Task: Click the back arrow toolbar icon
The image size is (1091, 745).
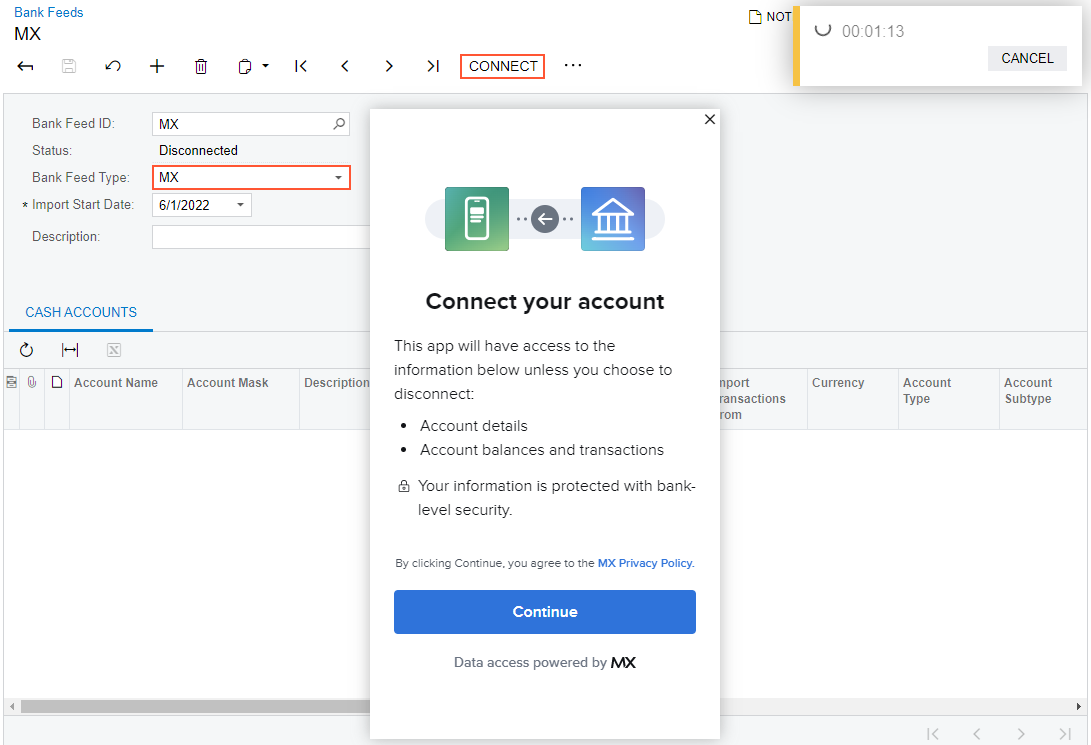Action: [26, 66]
